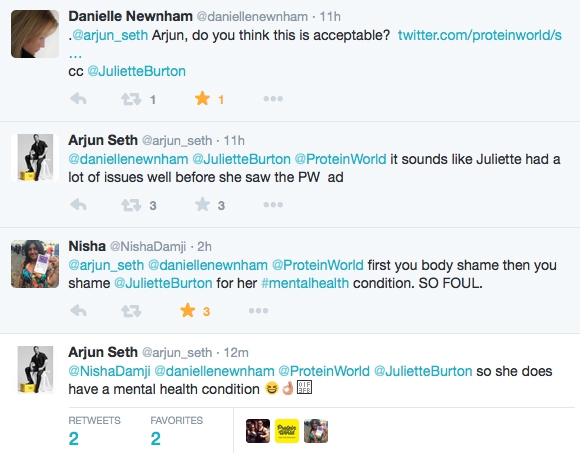Screen dimensions: 580x453
Task: Reply to Danielle Newnham's tweet
Action: point(78,99)
